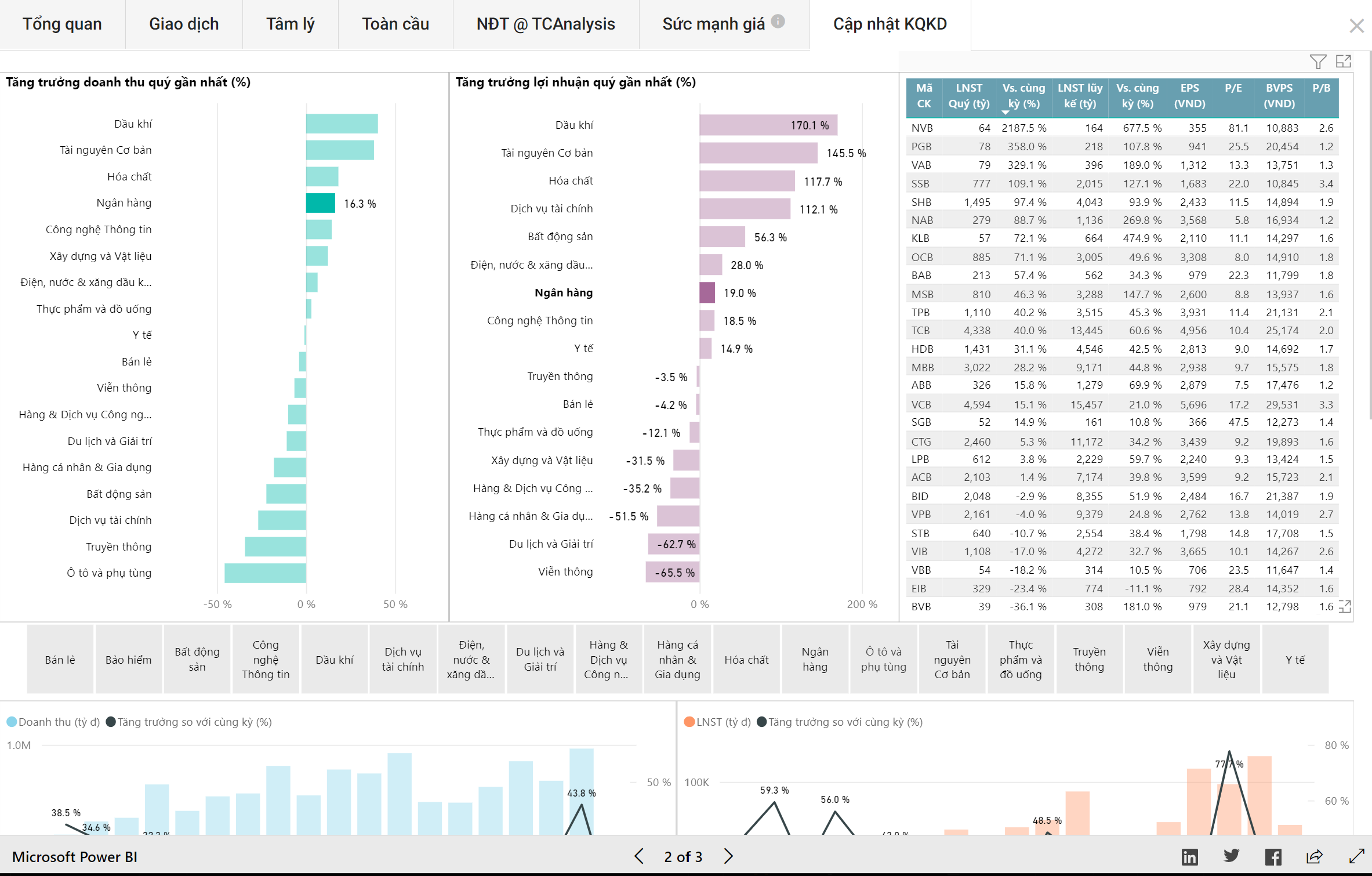Screen dimensions: 1372x876
Task: Select the Dịch vụ tài chính sector button
Action: [403, 660]
